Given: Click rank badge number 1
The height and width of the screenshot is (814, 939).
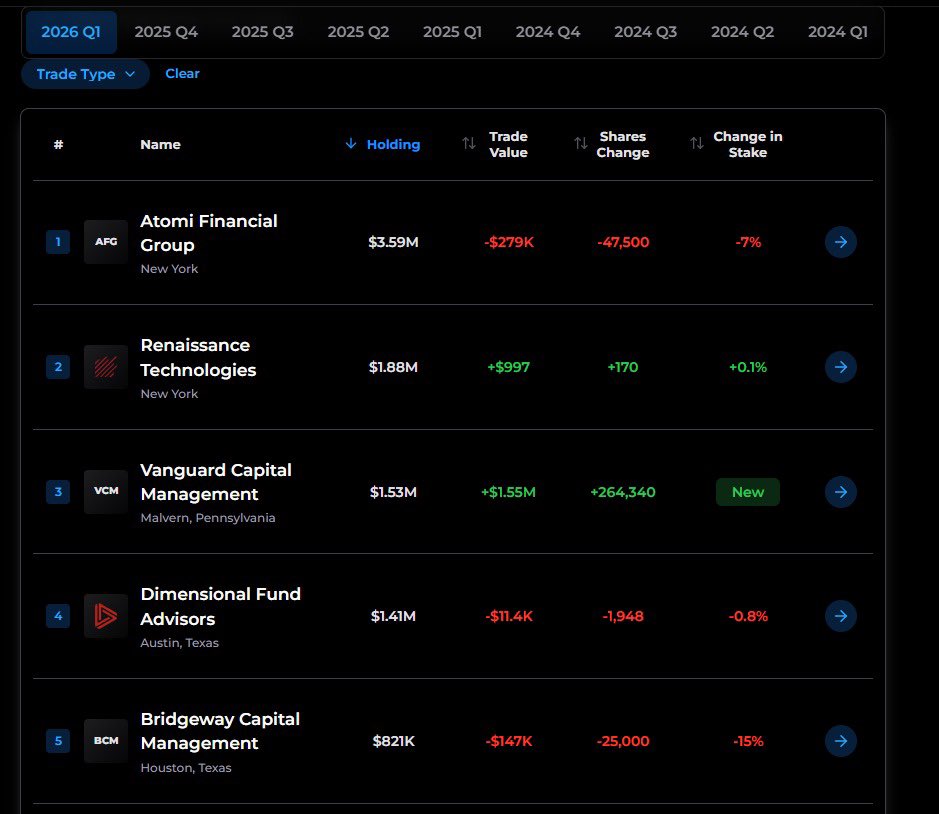Looking at the screenshot, I should coord(58,242).
